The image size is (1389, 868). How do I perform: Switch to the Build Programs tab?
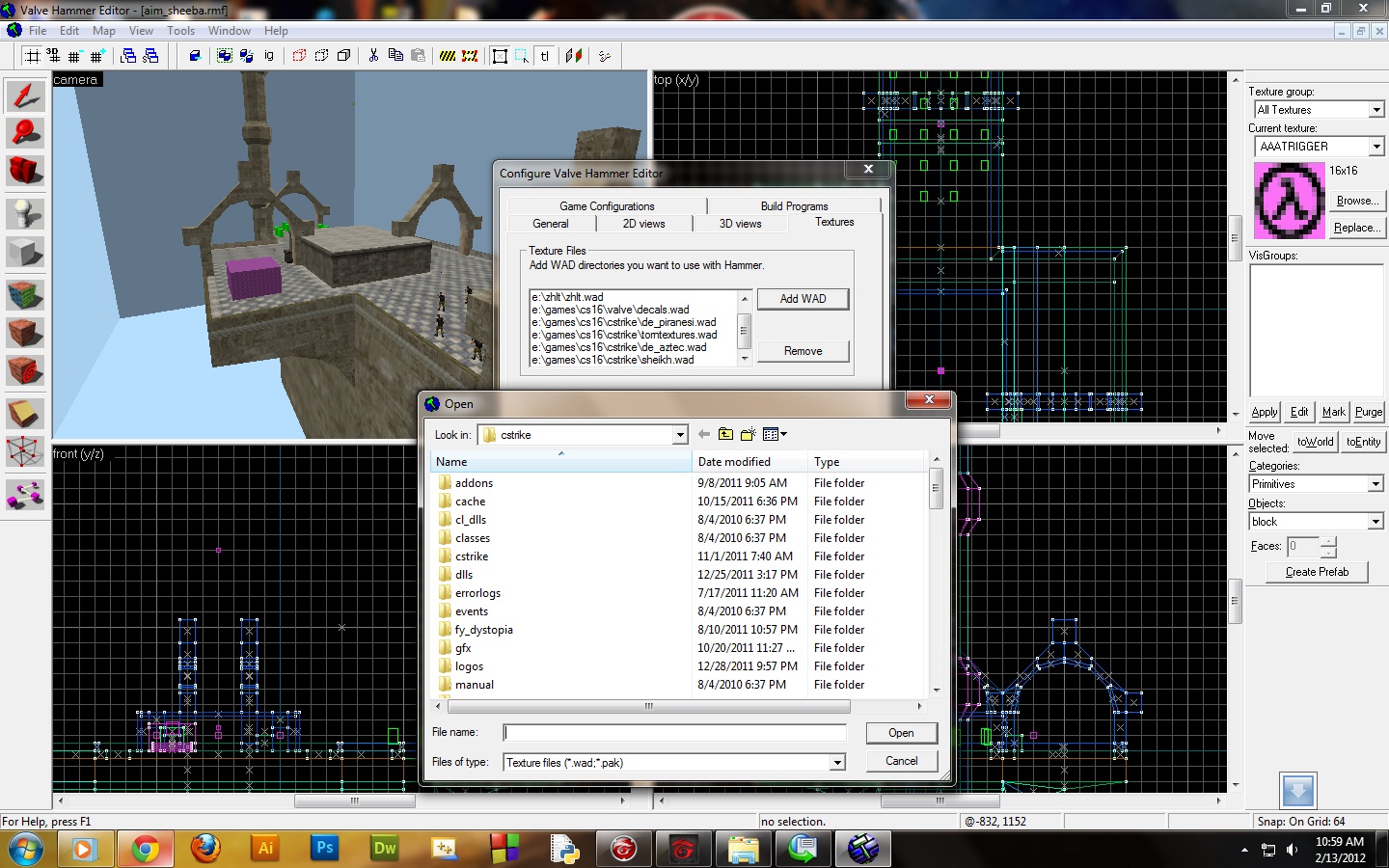pyautogui.click(x=794, y=206)
